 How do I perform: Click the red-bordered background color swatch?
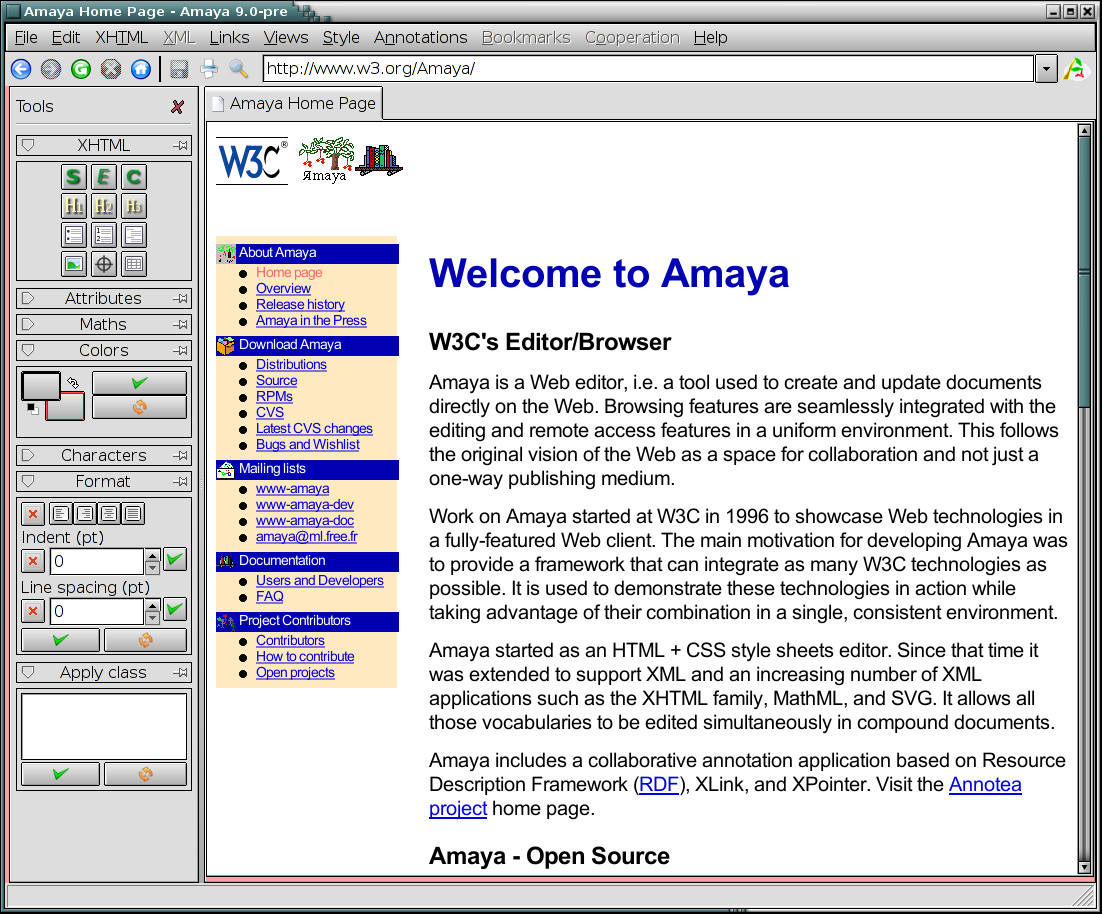66,407
